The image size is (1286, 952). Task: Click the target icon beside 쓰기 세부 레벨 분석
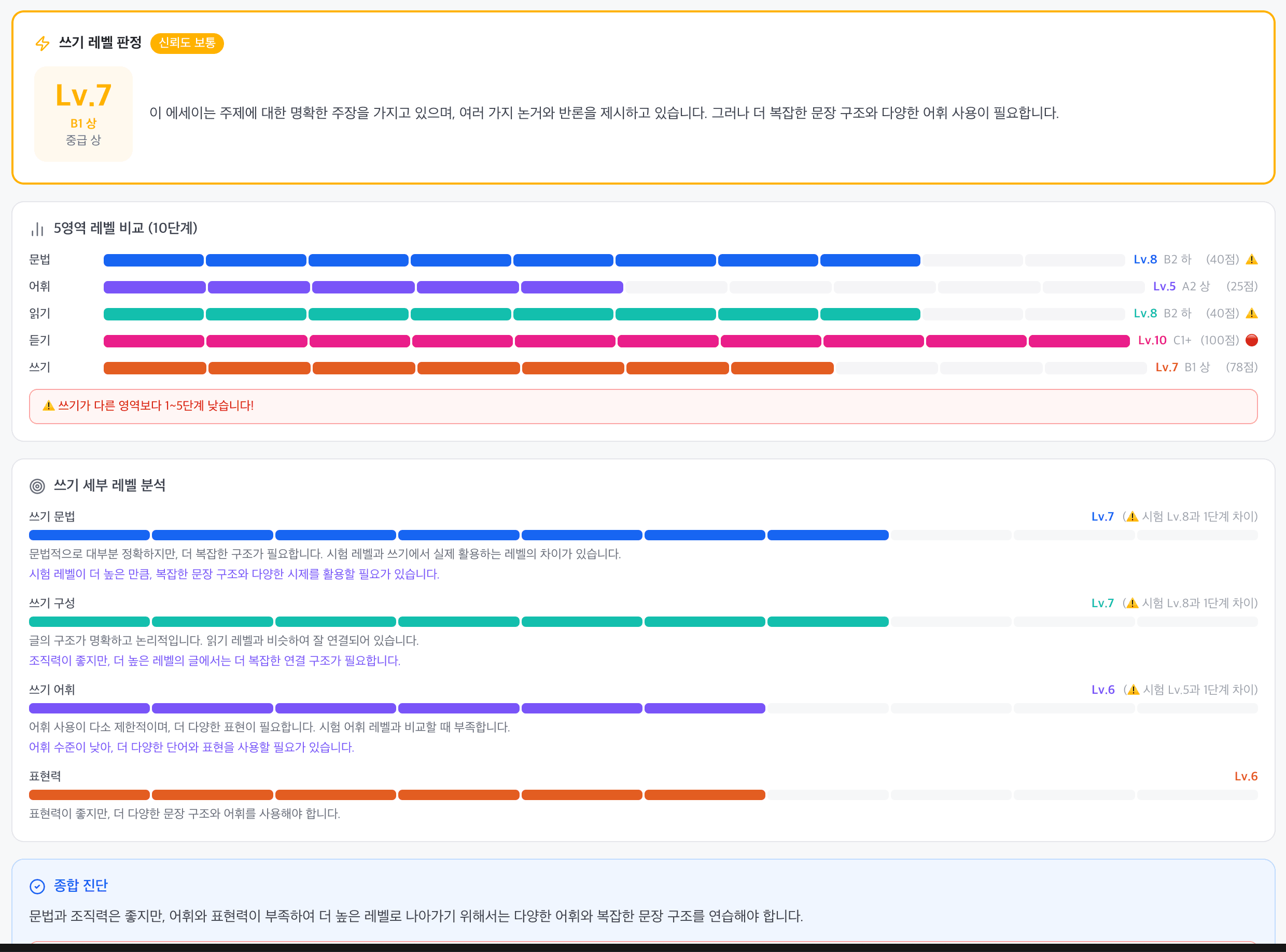click(x=37, y=486)
